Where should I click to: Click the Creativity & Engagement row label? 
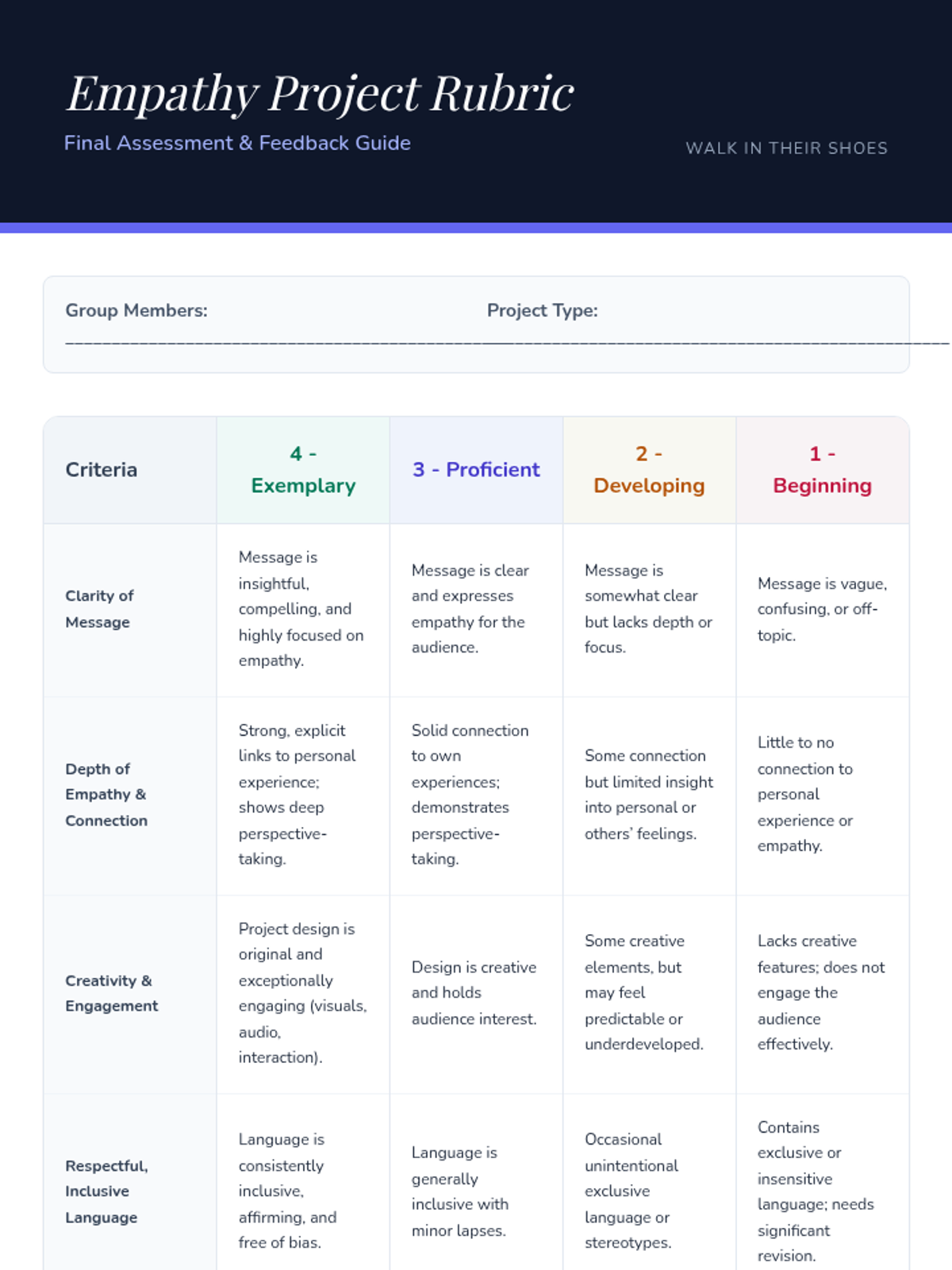coord(111,993)
